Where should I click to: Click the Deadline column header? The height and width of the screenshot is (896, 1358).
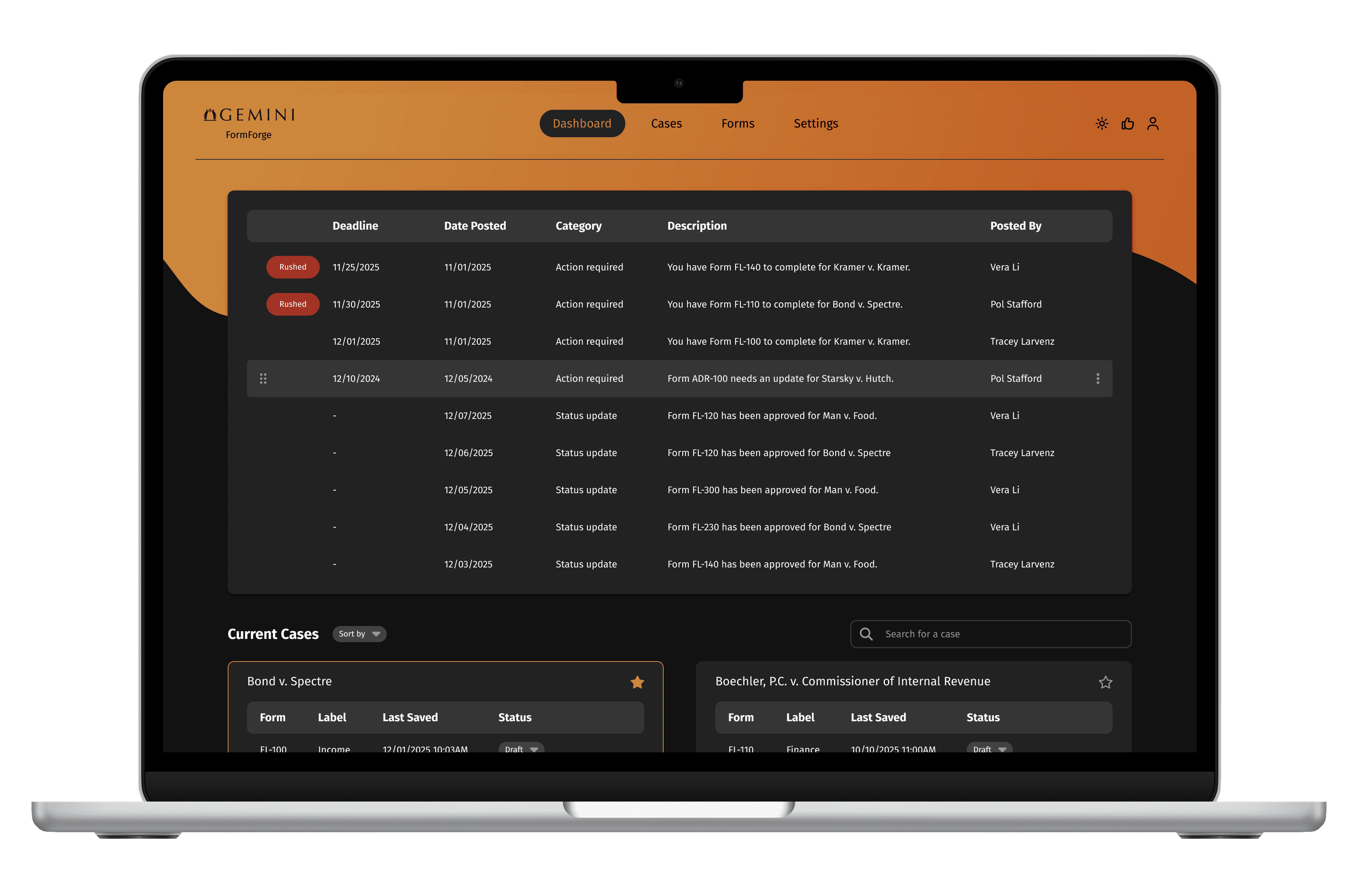pyautogui.click(x=355, y=226)
